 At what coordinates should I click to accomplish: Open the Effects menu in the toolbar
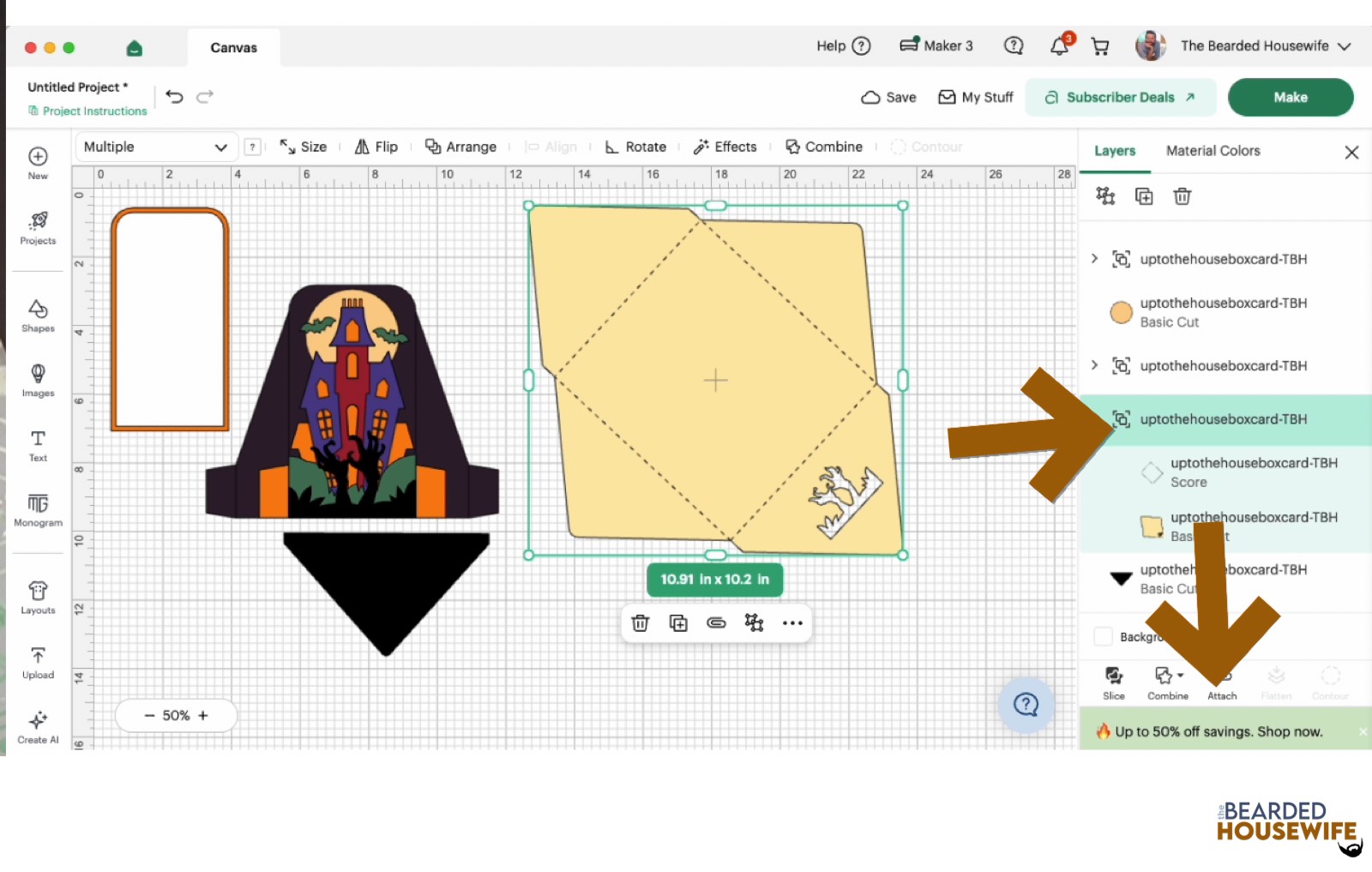click(725, 147)
